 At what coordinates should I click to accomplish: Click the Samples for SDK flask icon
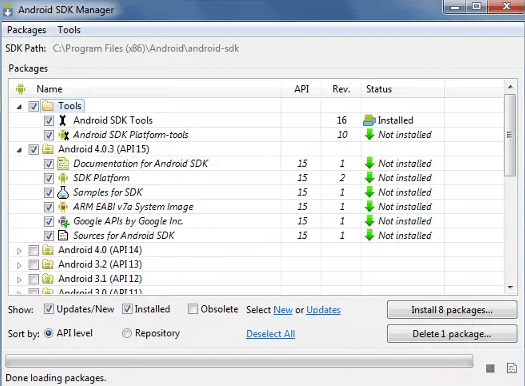(63, 192)
